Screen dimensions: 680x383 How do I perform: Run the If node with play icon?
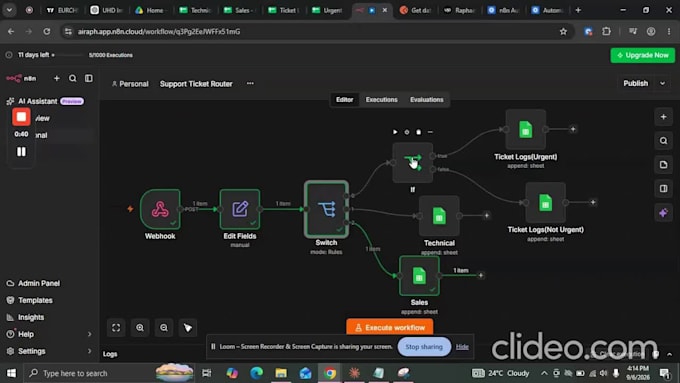[x=395, y=132]
